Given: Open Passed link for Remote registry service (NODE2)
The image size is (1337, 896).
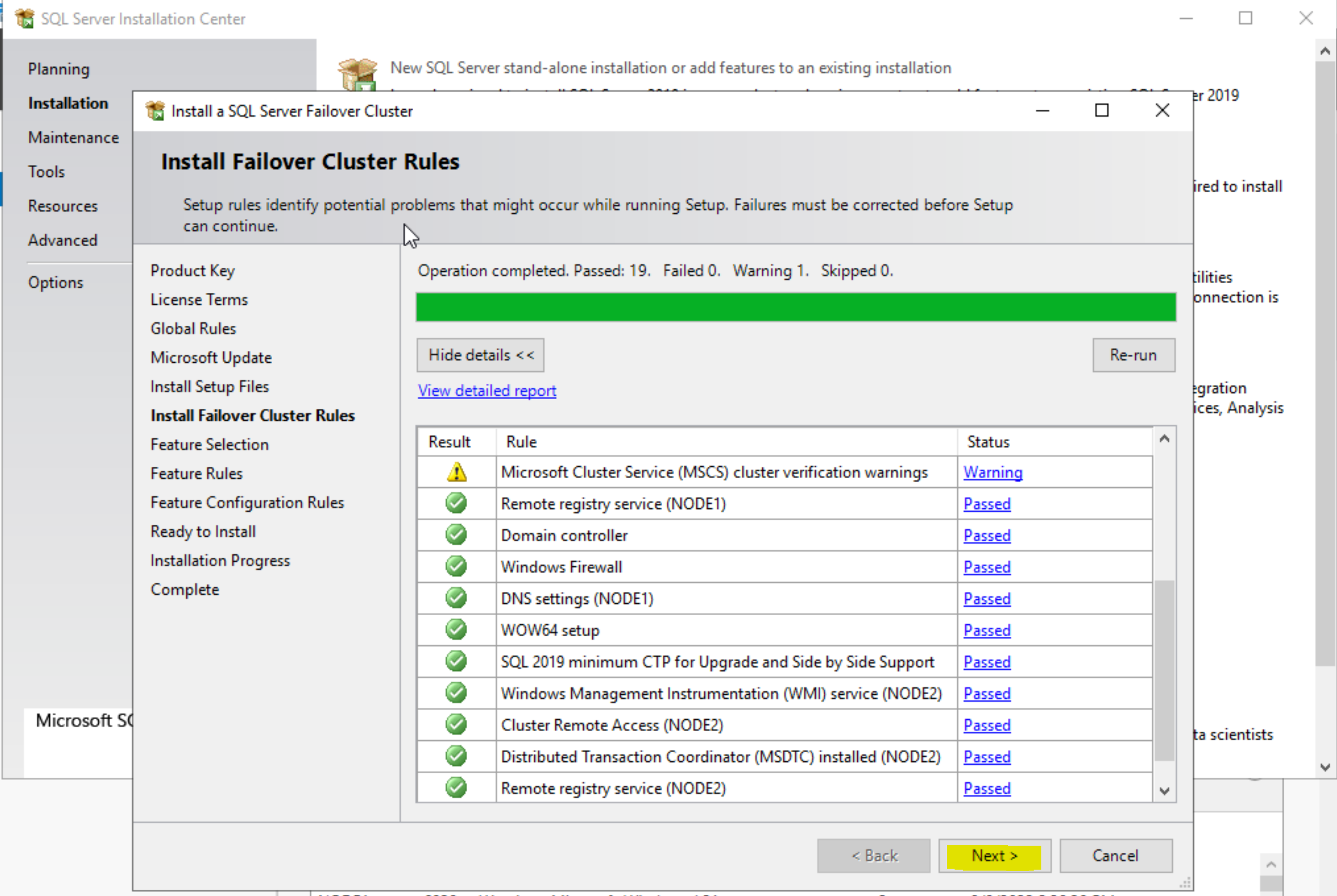Looking at the screenshot, I should [987, 789].
